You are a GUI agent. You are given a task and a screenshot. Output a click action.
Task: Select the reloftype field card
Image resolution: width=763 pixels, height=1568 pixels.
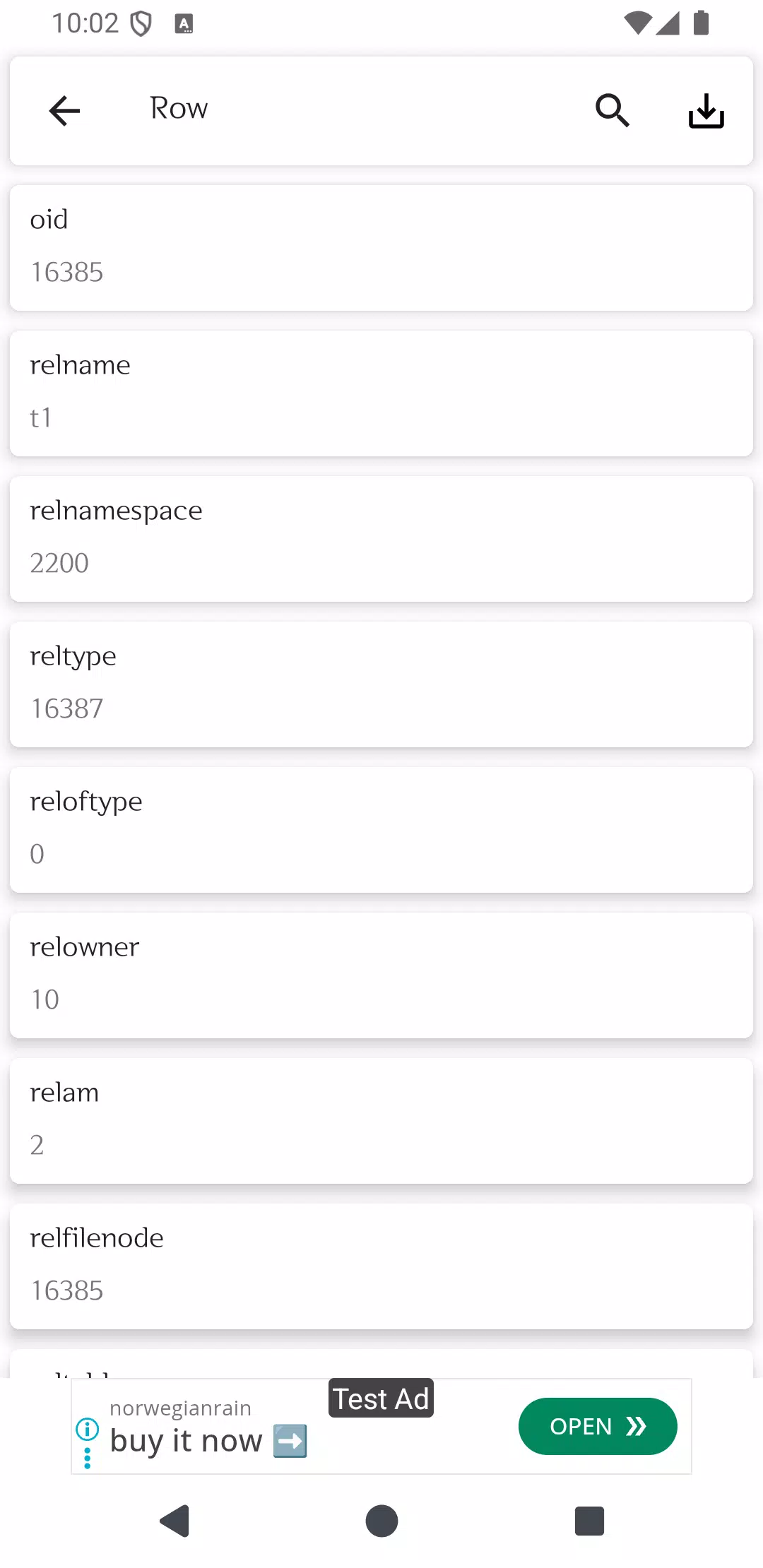click(x=381, y=830)
